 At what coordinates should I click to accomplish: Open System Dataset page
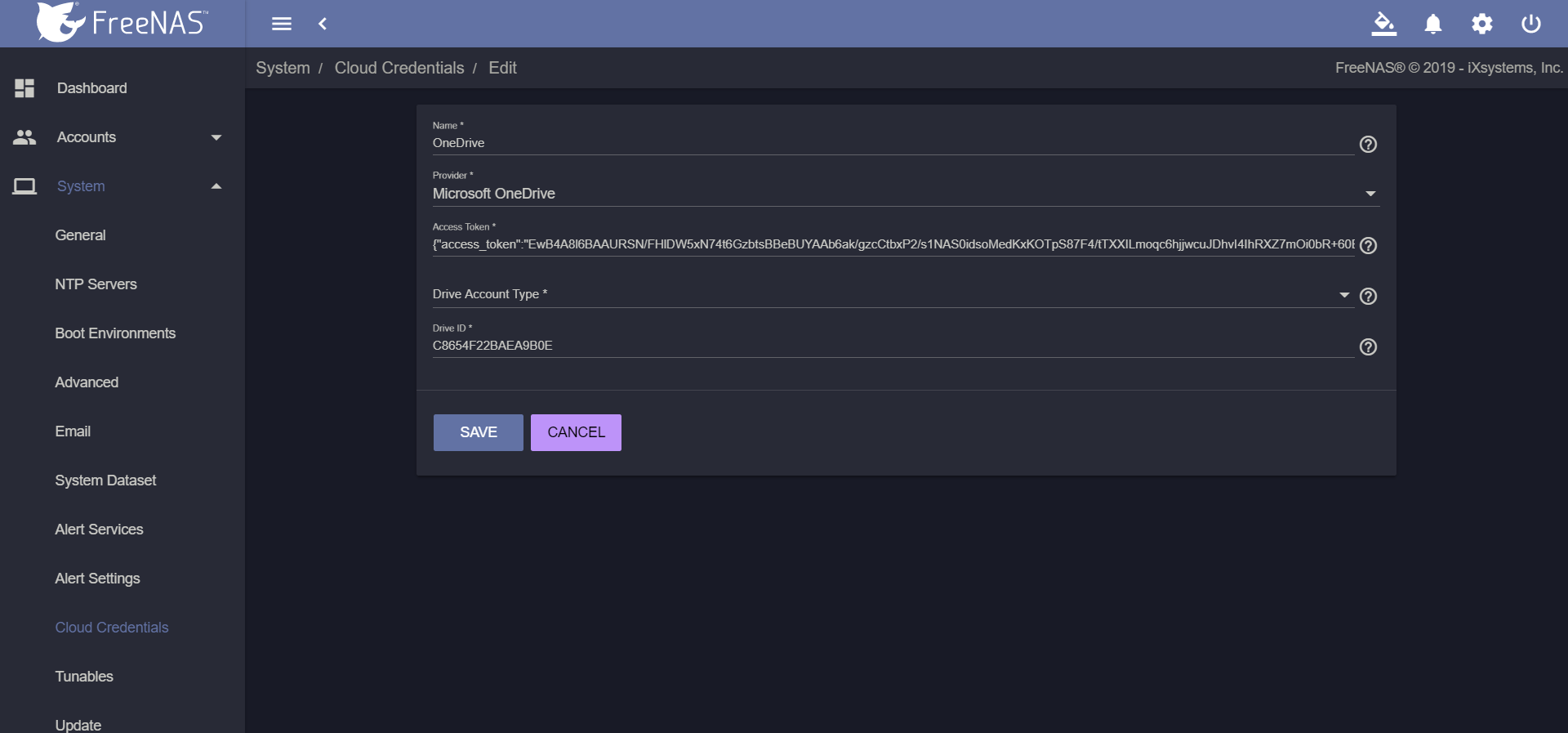pos(105,480)
